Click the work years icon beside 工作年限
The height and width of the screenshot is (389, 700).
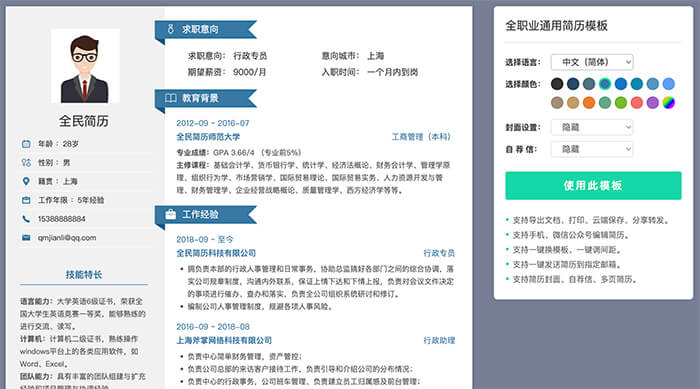(26, 200)
